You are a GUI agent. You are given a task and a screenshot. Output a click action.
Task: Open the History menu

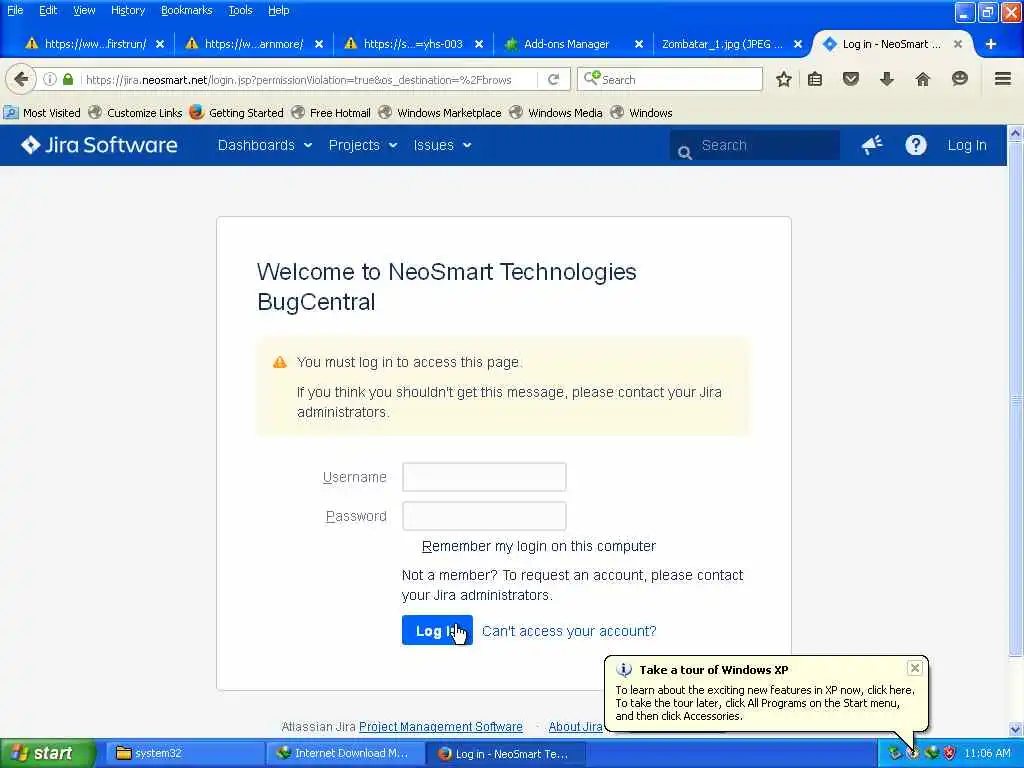point(128,10)
